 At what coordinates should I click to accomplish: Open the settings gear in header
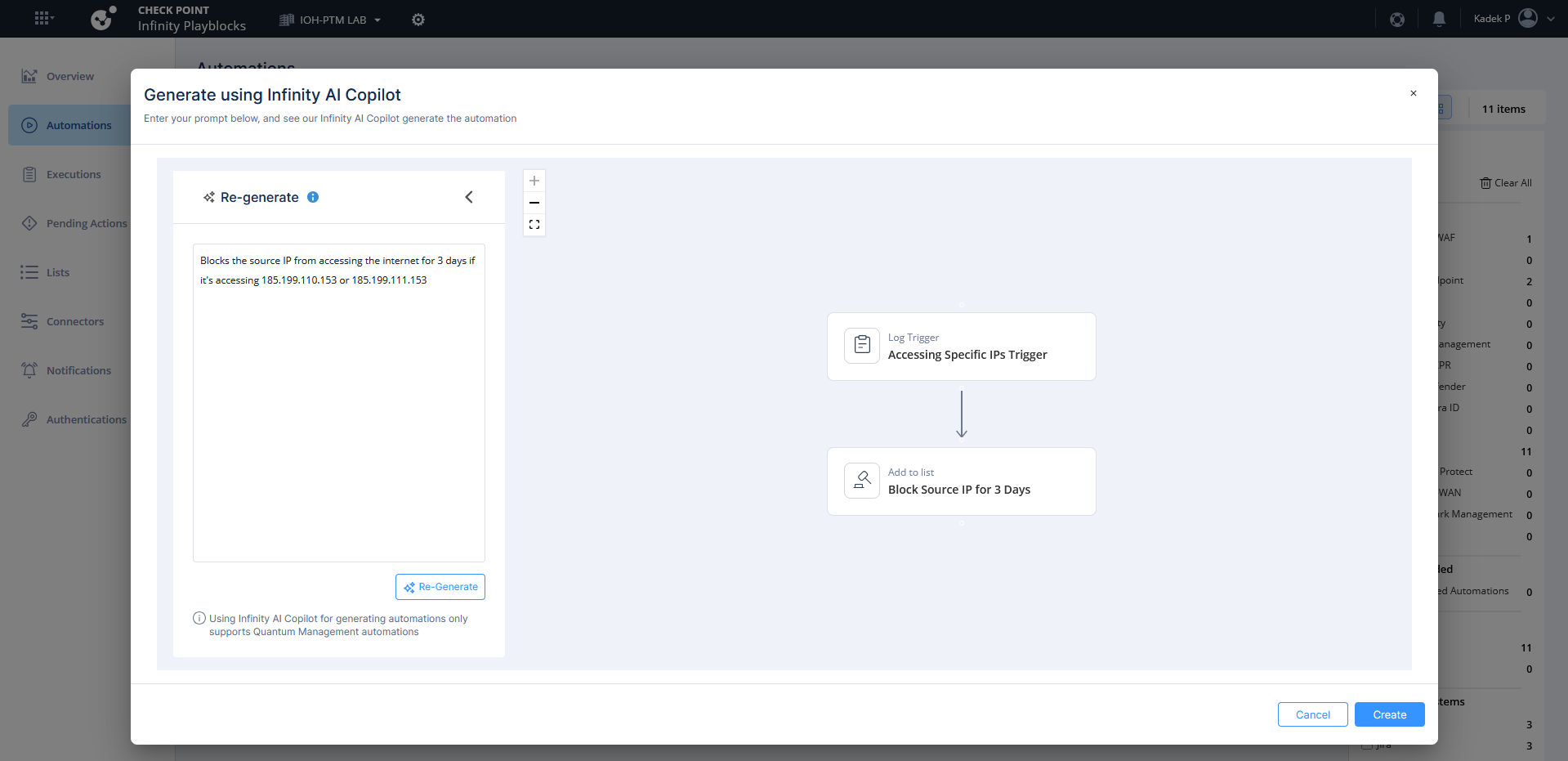click(418, 20)
